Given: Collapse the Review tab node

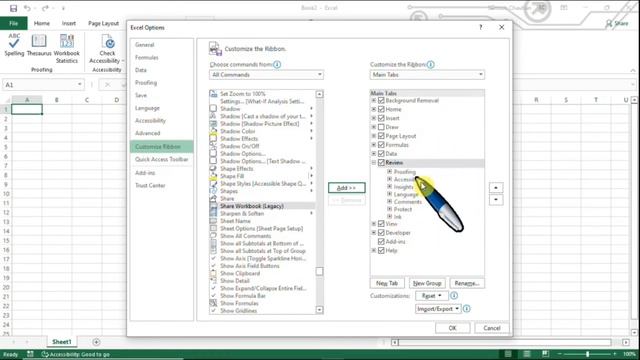Looking at the screenshot, I should tap(373, 163).
